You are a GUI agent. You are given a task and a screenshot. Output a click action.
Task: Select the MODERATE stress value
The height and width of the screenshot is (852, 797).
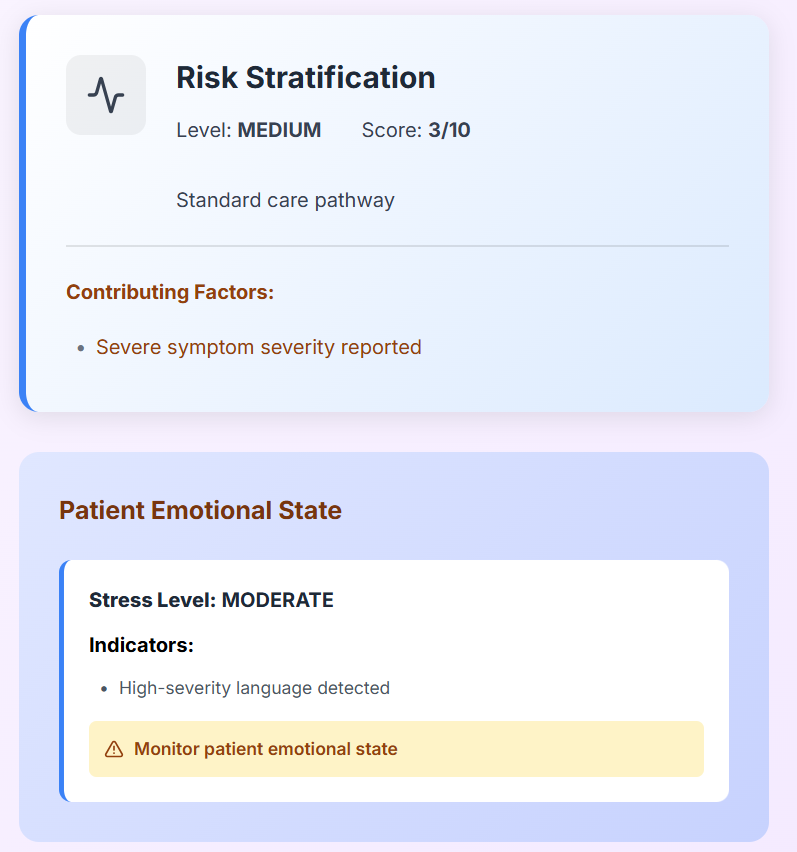[x=278, y=600]
